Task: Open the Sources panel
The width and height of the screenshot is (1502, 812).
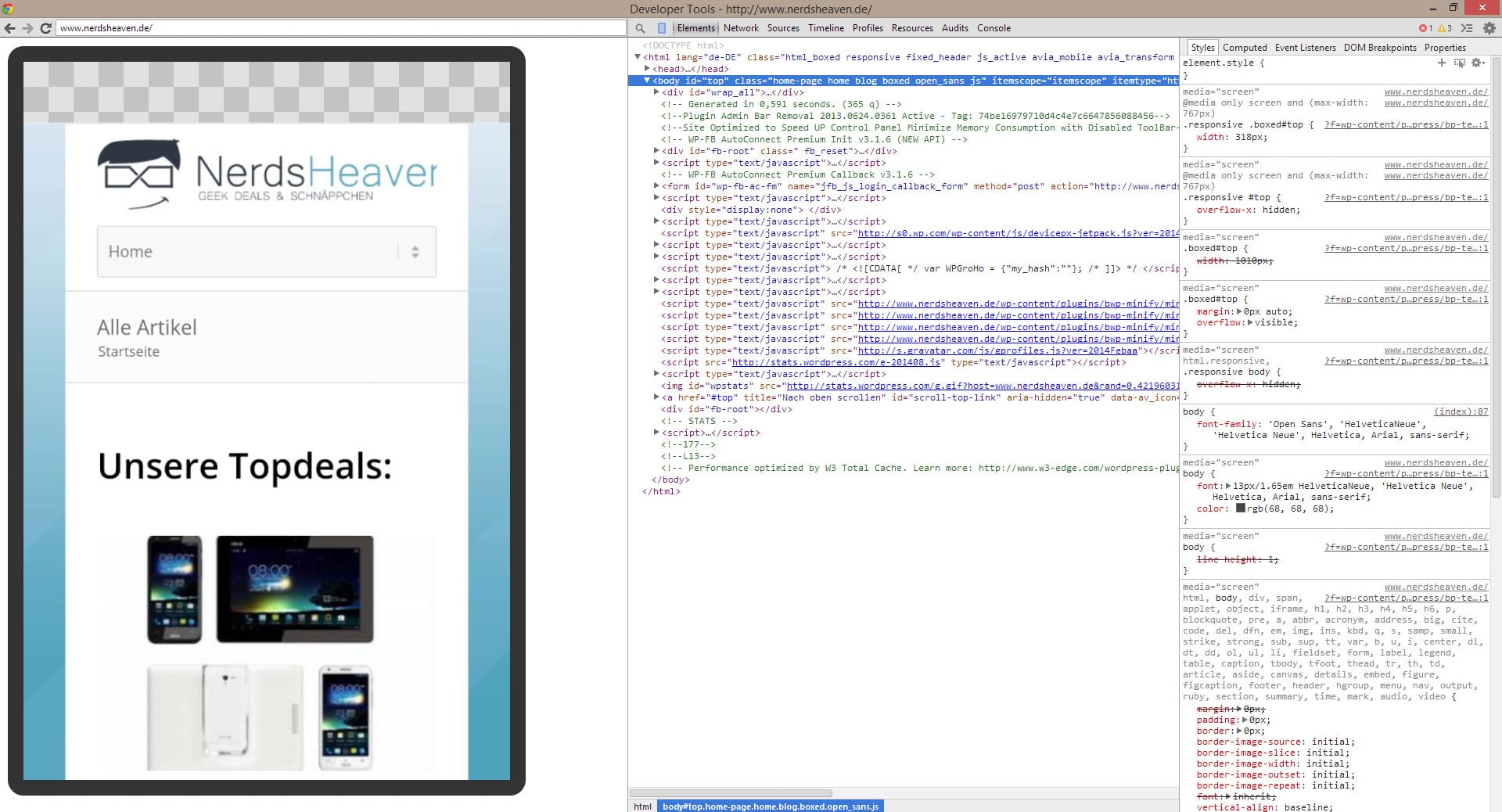Action: 783,28
